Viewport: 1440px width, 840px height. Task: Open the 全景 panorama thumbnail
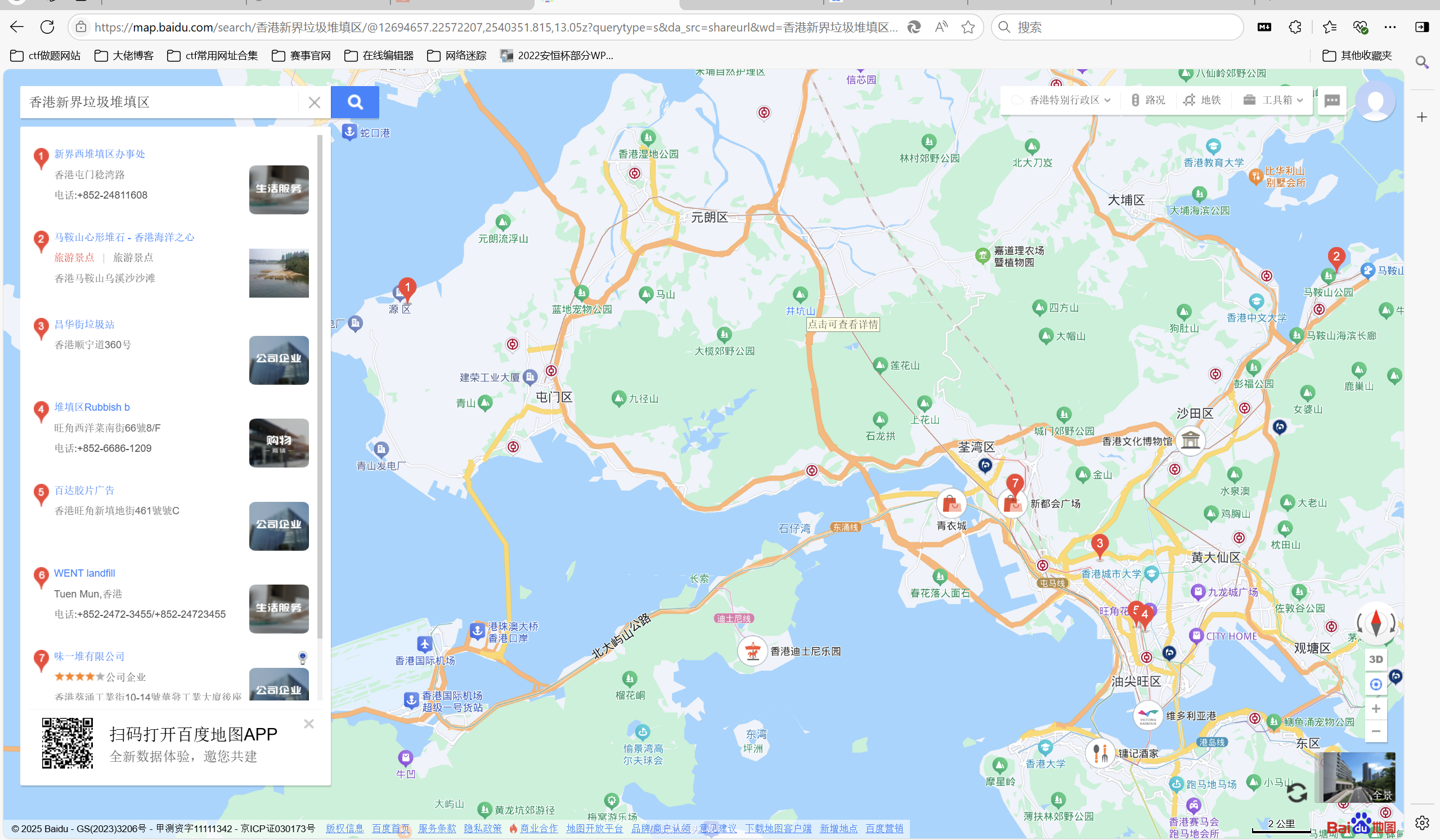1358,777
